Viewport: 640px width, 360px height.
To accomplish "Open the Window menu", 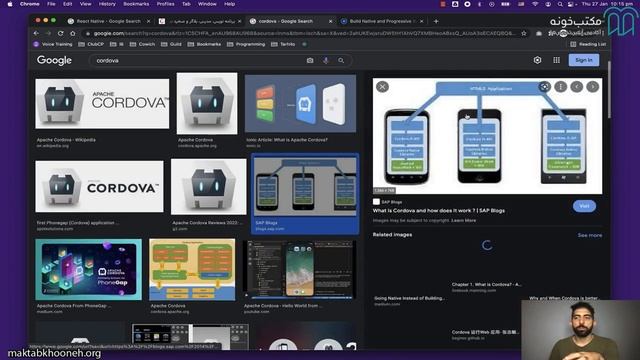I will [x=207, y=4].
